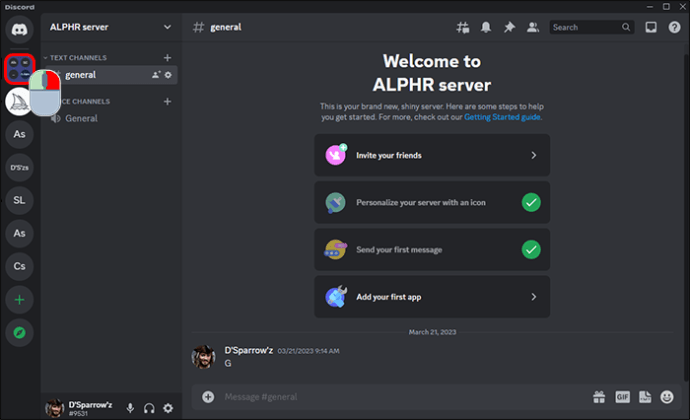Click the green Add a Server plus button
690x420 pixels.
[19, 300]
